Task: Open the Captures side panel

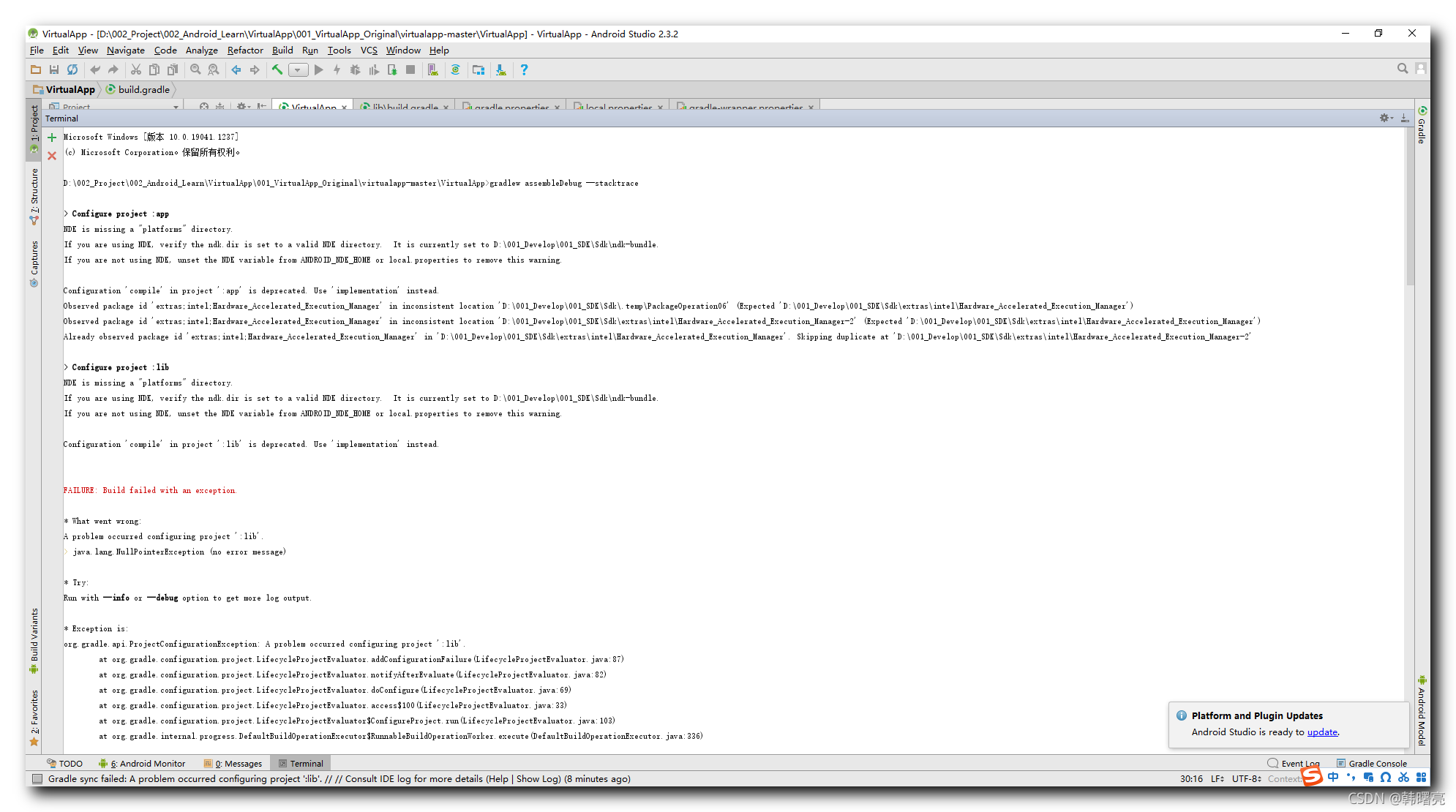Action: coord(34,263)
